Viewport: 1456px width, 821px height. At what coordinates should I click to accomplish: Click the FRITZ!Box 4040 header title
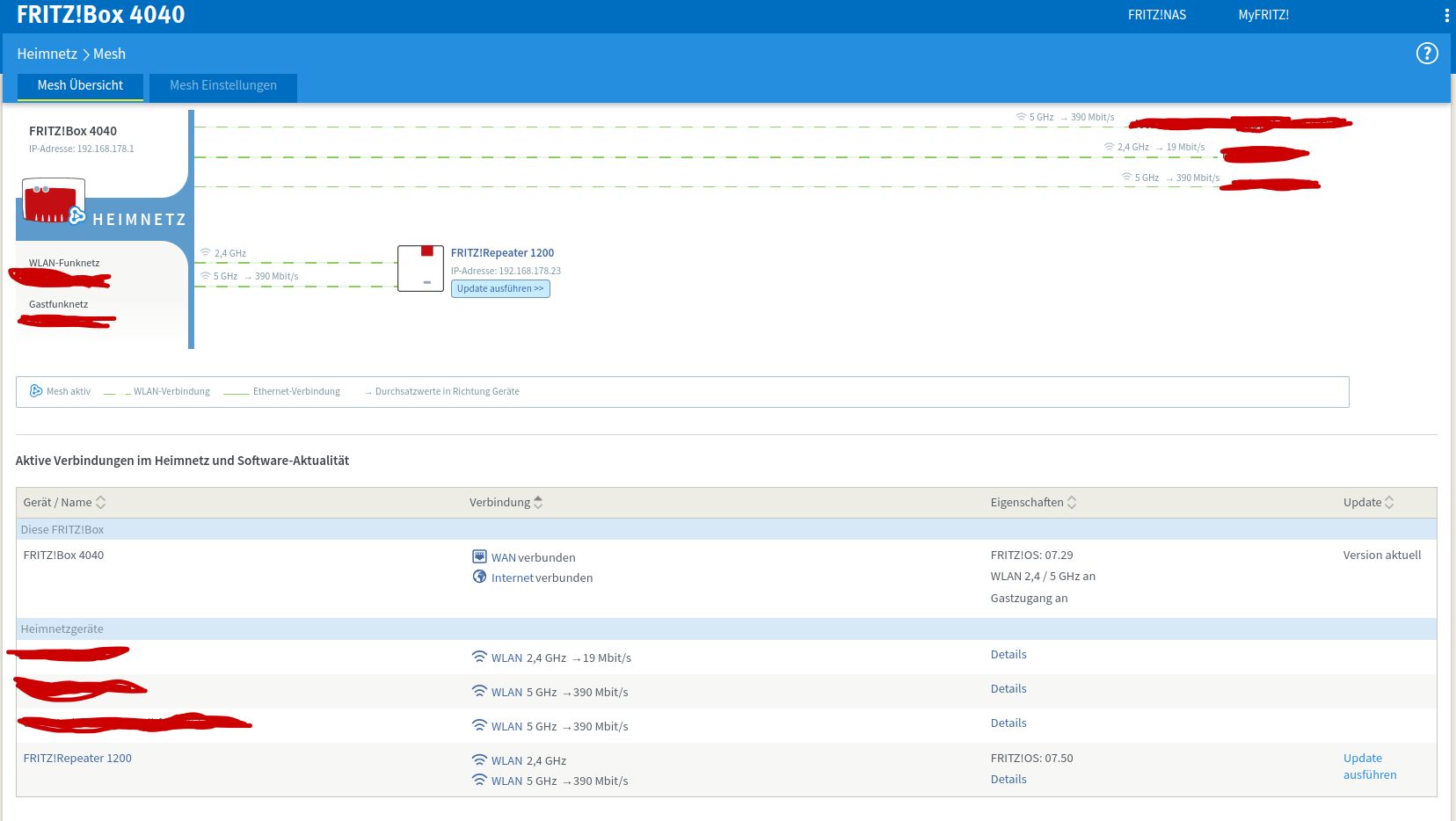coord(101,15)
